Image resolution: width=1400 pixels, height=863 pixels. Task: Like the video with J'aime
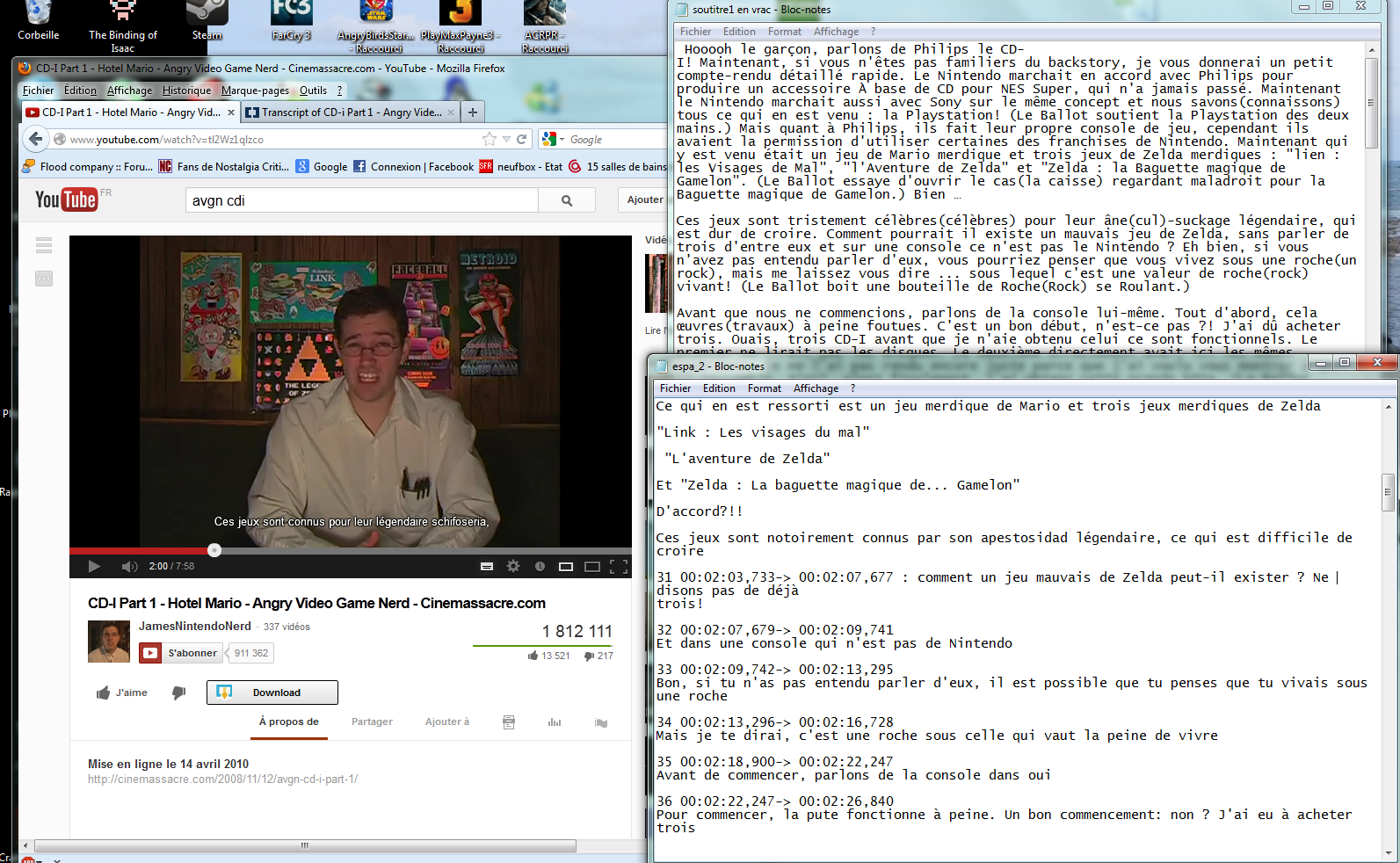click(121, 693)
